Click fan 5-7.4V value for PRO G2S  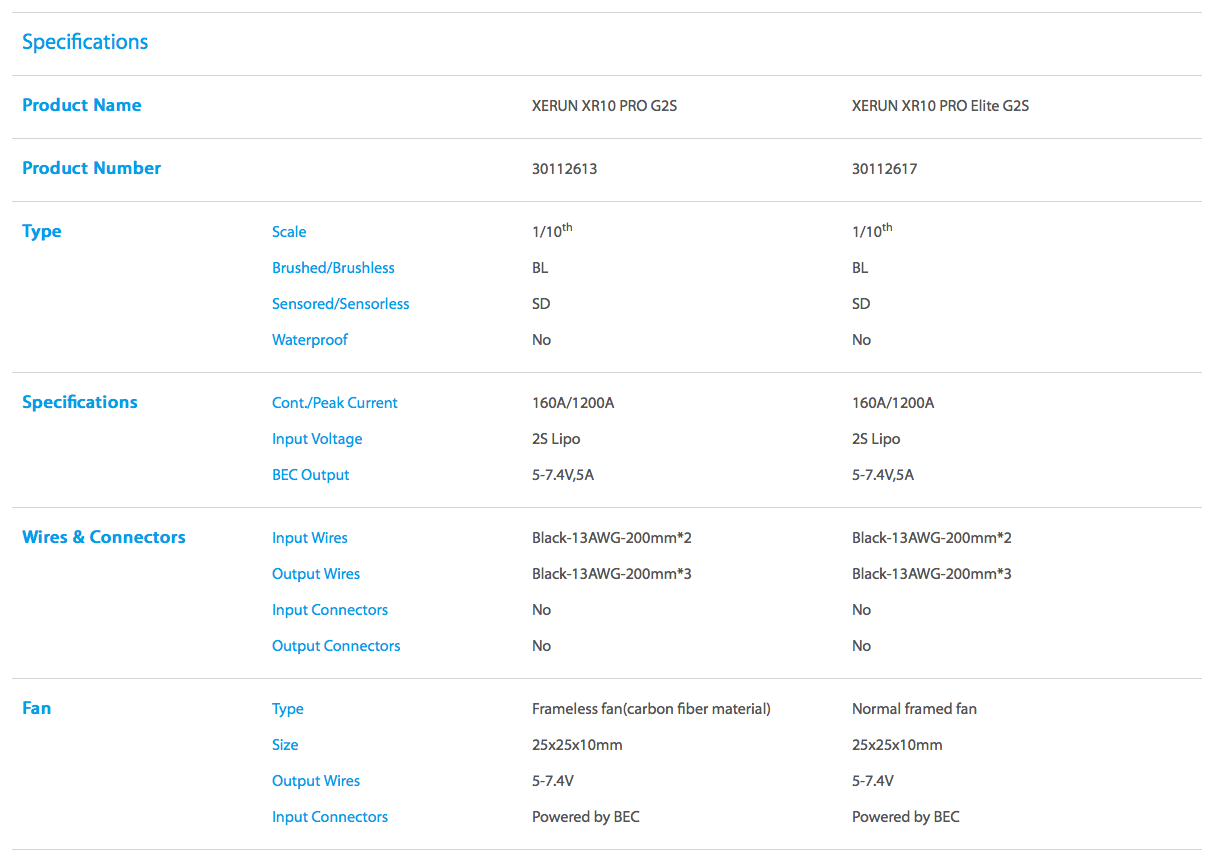click(x=553, y=781)
